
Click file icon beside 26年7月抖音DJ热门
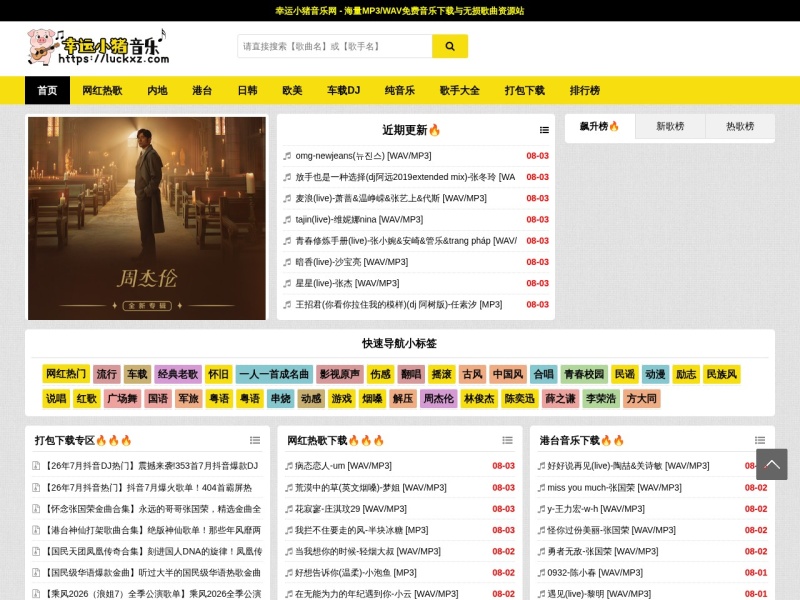pos(36,466)
